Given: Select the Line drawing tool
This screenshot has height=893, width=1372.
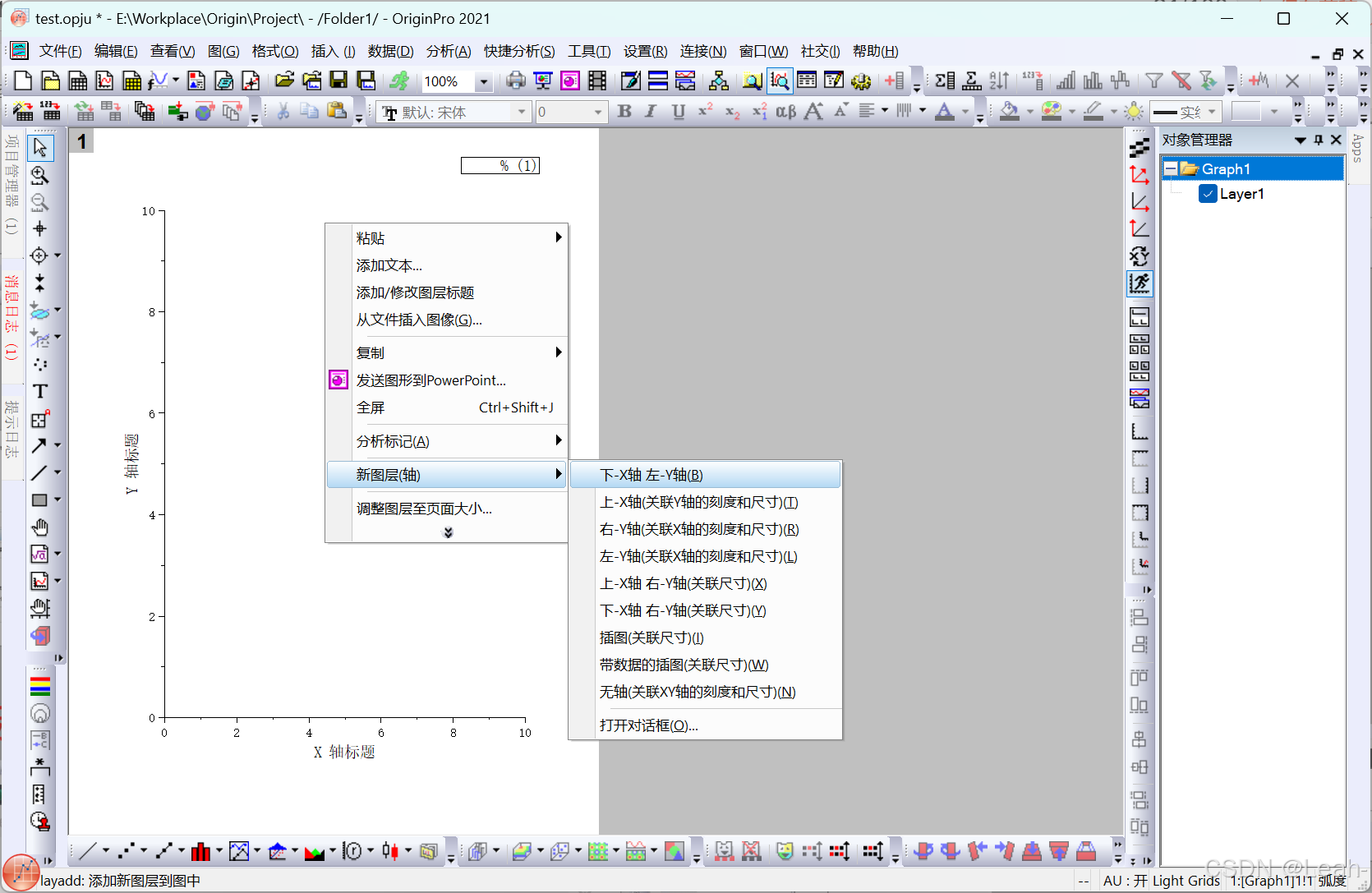Looking at the screenshot, I should tap(40, 472).
